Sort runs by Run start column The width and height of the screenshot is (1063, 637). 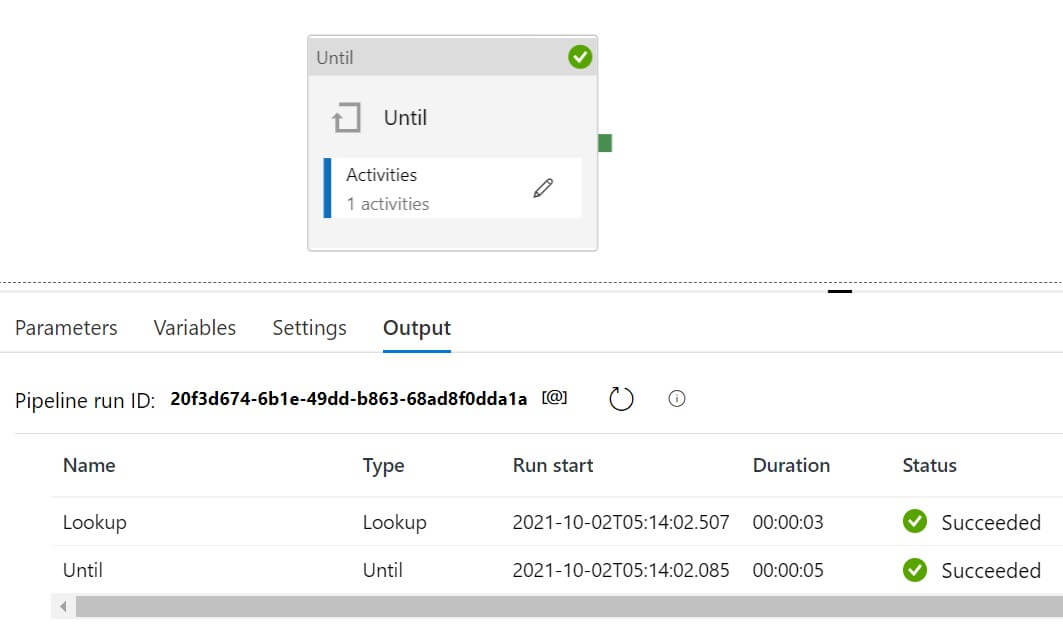(x=553, y=465)
